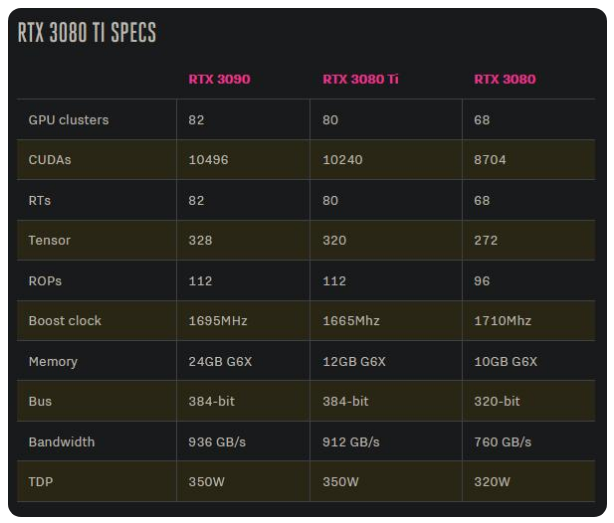This screenshot has height=523, width=614.
Task: Select the 760 GB/s bandwidth cell
Action: tap(502, 441)
